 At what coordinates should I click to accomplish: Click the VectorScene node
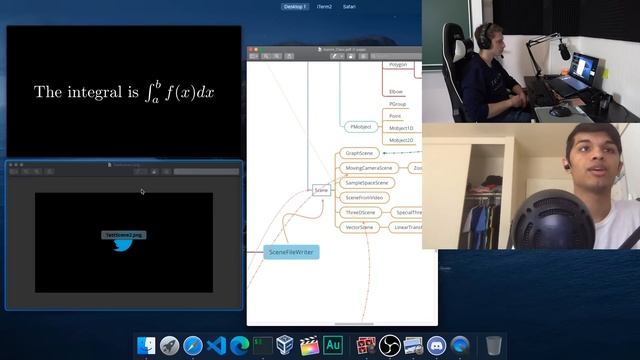tap(359, 227)
